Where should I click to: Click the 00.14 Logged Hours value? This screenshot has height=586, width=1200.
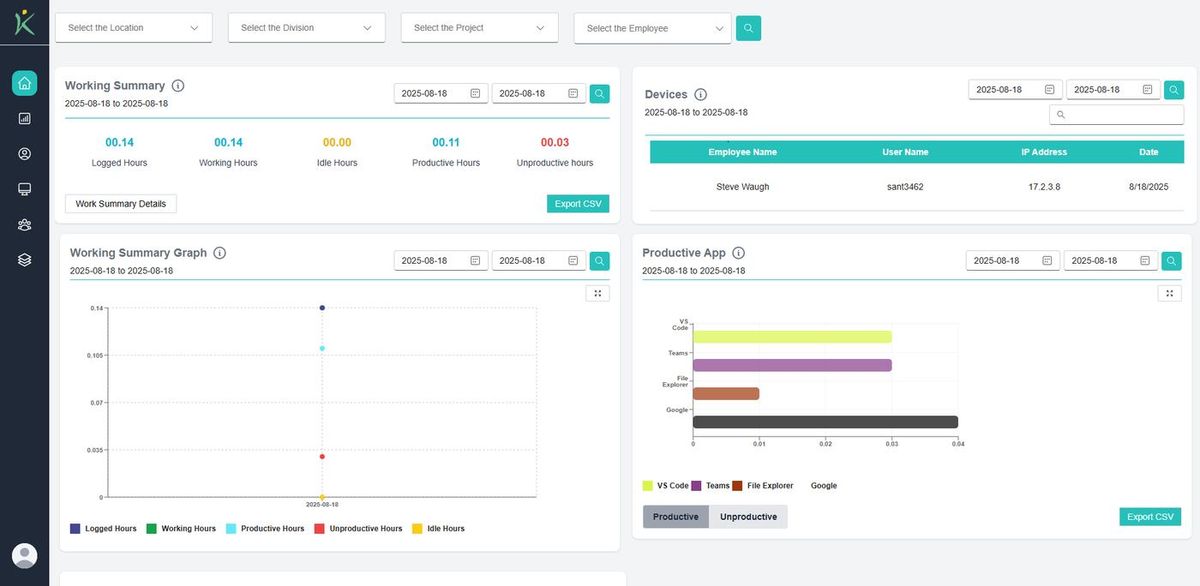coord(119,143)
